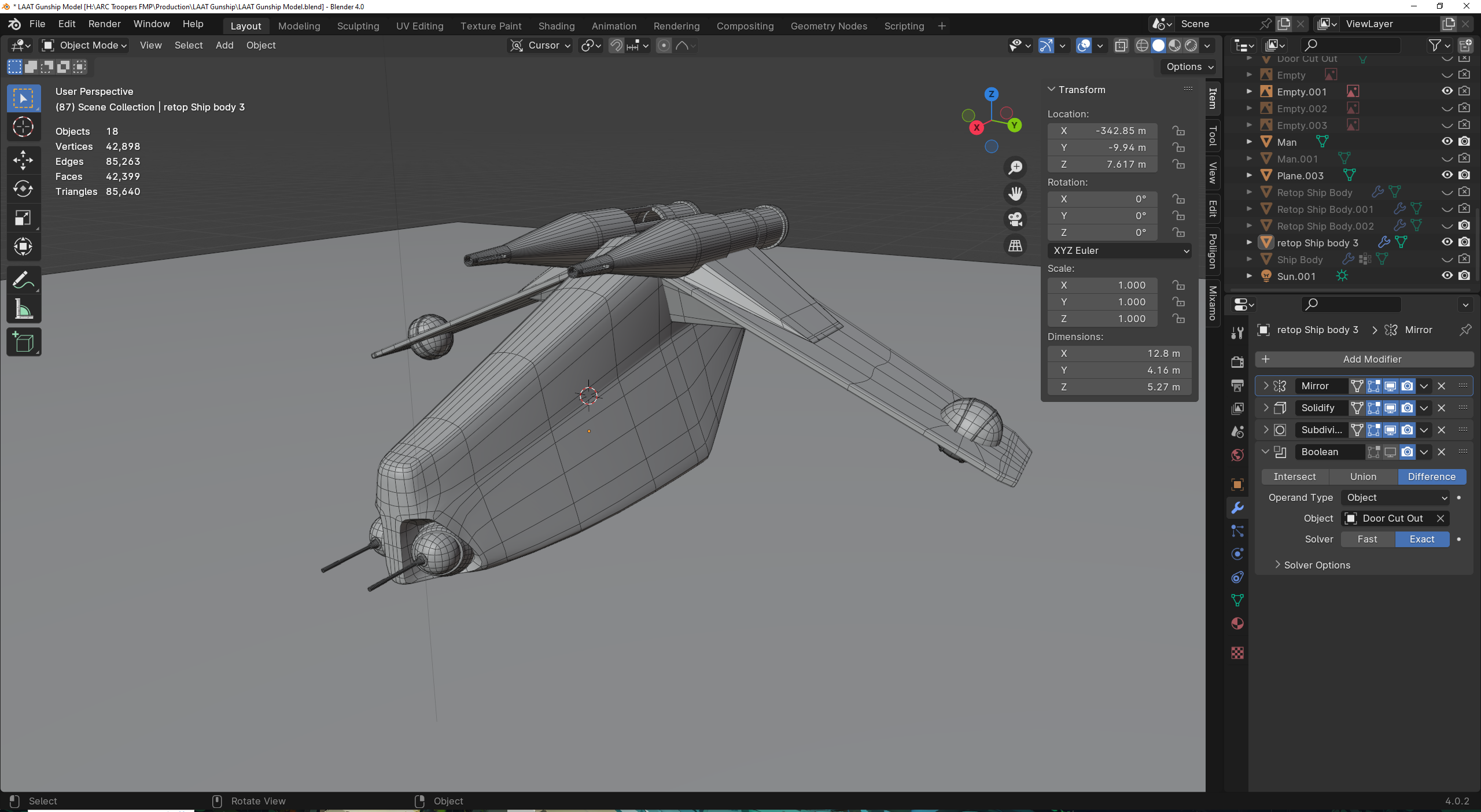Switch to rendered viewport shading

tap(1191, 46)
